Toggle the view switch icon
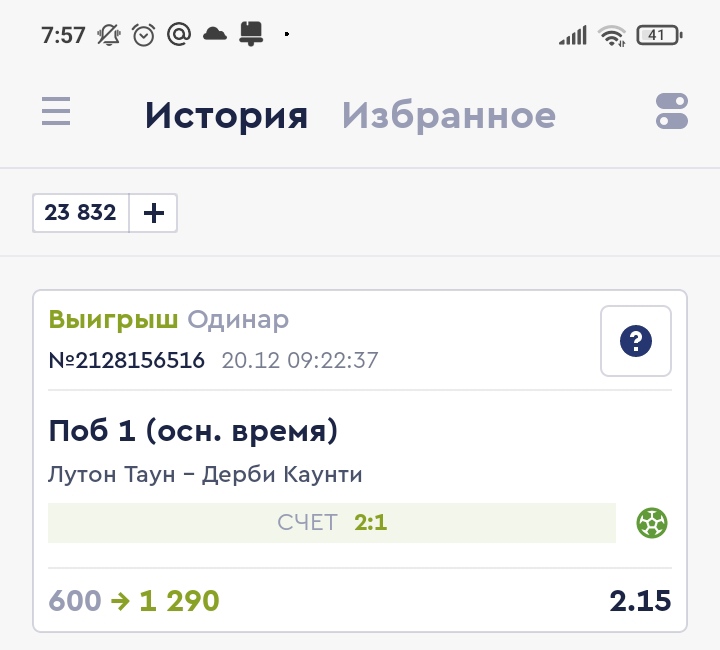720x650 pixels. click(672, 111)
